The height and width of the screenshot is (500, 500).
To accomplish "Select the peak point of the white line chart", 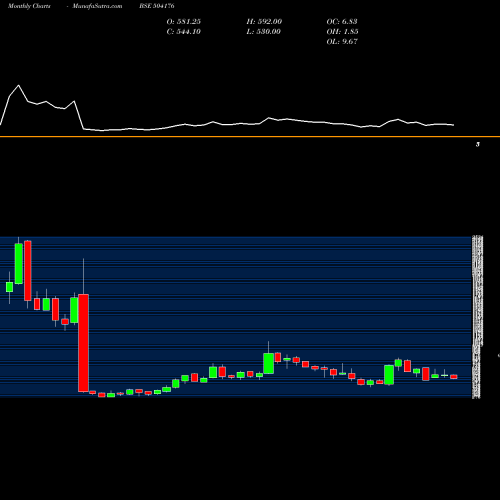I will (x=18, y=85).
